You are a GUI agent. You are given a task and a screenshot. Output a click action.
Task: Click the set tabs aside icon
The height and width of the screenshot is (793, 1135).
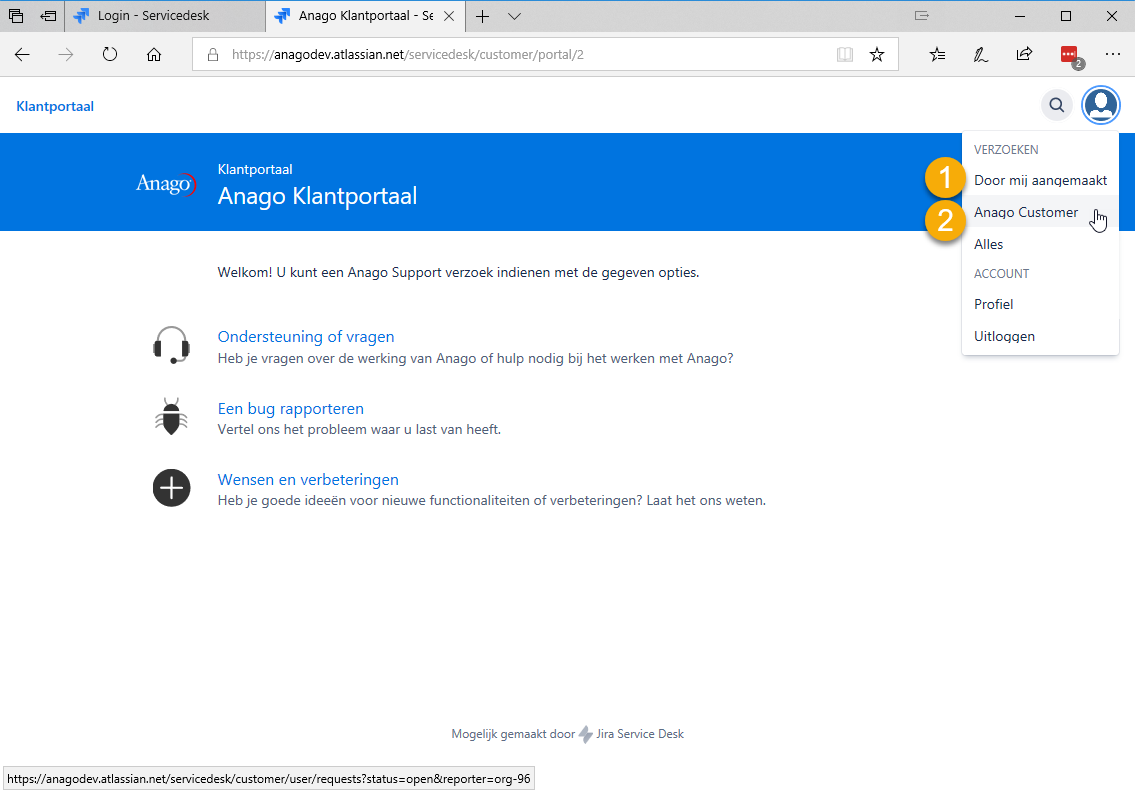[48, 16]
